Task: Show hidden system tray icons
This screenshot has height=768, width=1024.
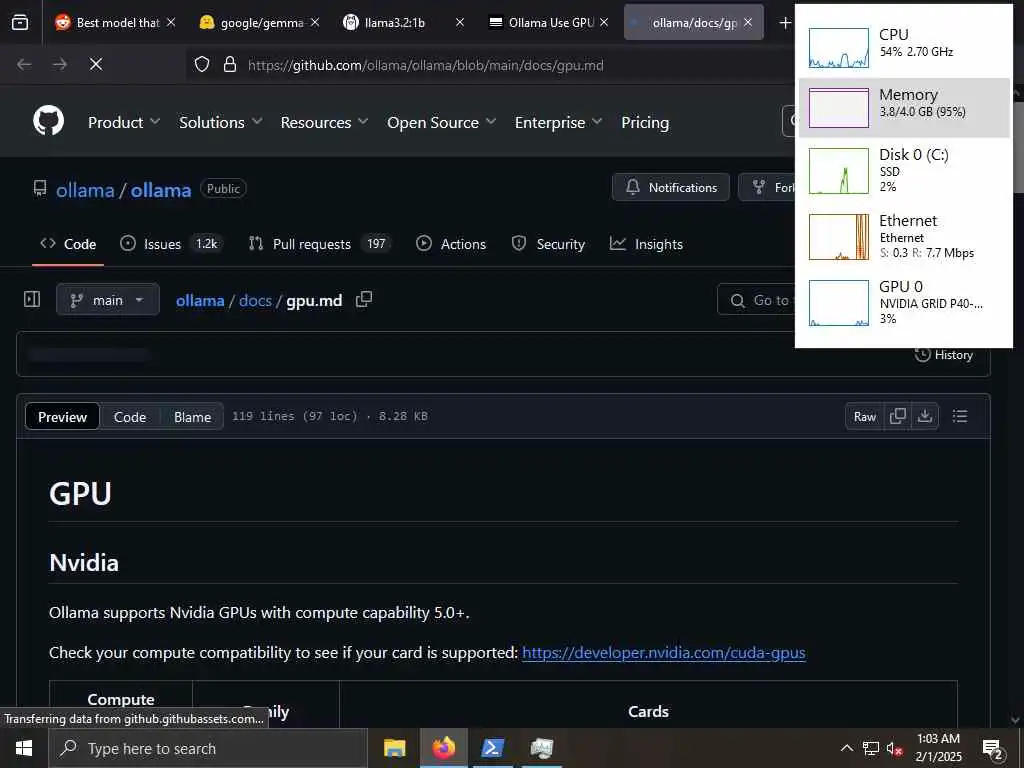Action: point(846,748)
